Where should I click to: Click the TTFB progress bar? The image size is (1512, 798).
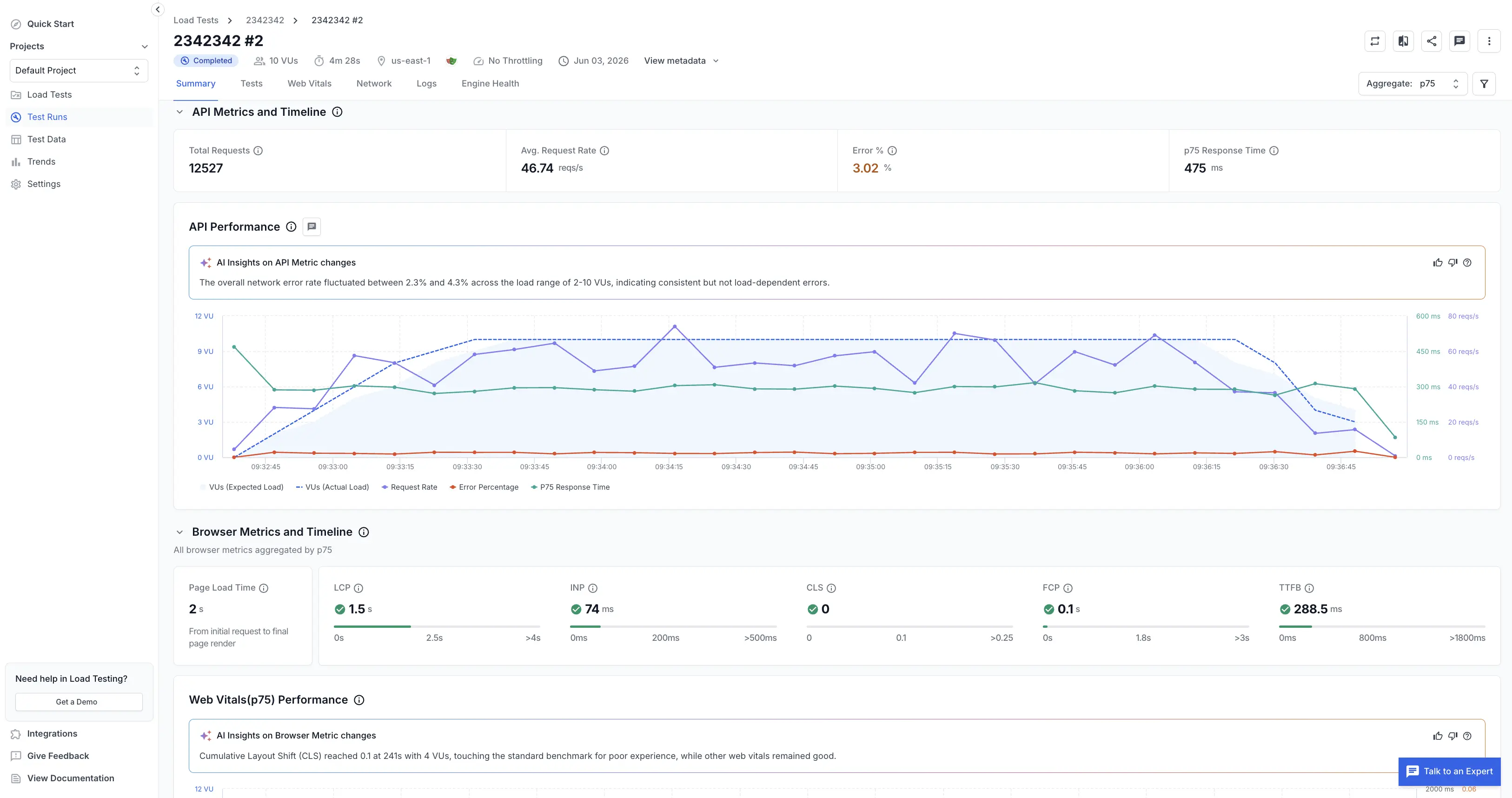(1382, 627)
